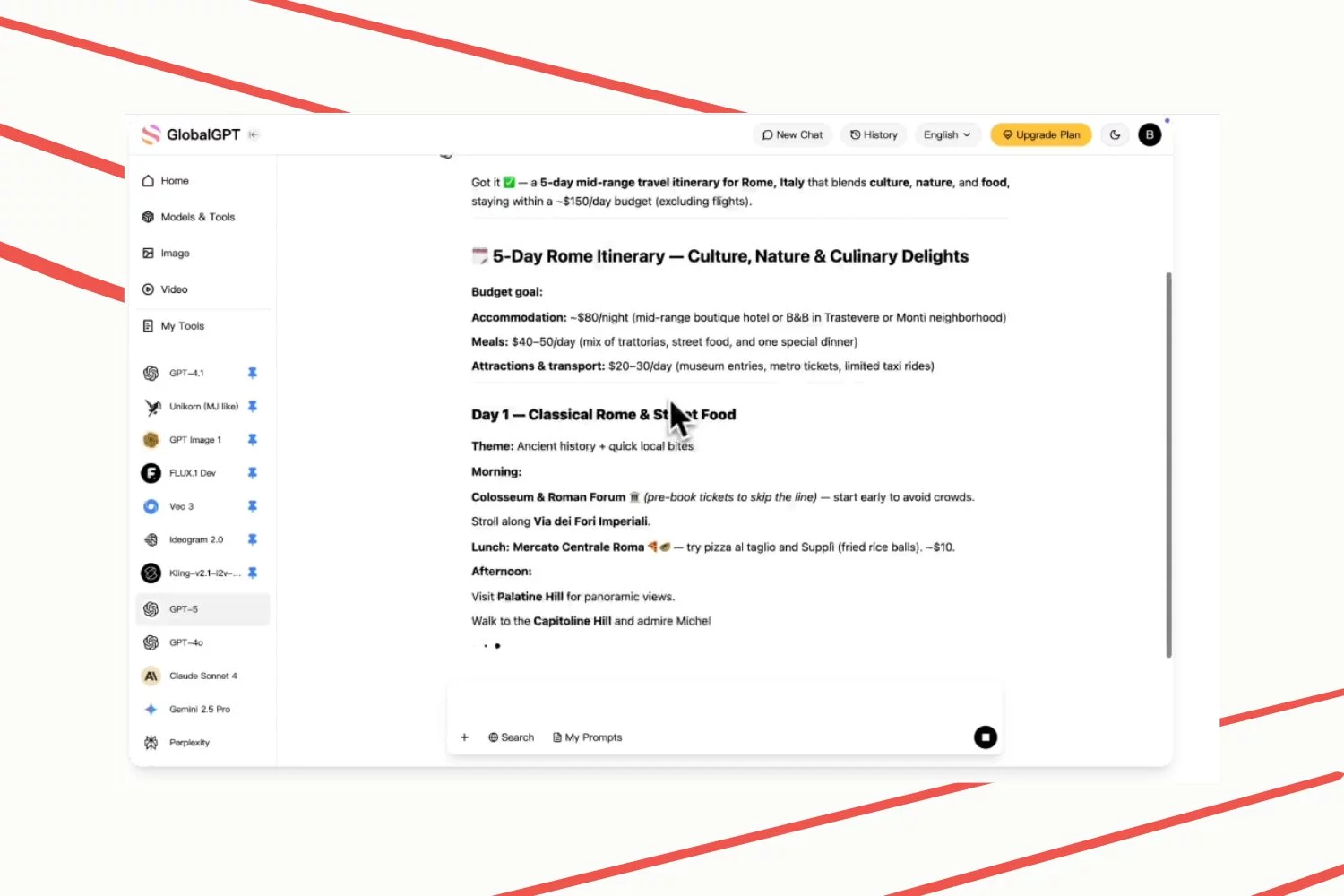The height and width of the screenshot is (896, 1344).
Task: Open Models & Tools section
Action: click(x=197, y=217)
